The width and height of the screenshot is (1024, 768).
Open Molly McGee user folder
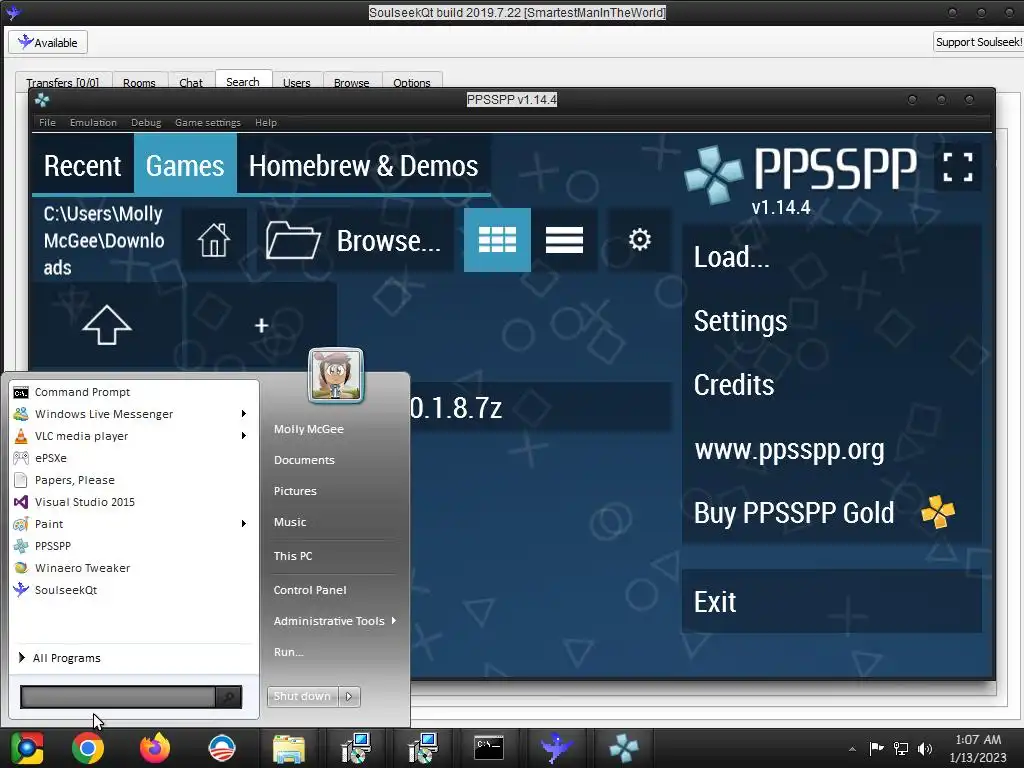pos(309,429)
